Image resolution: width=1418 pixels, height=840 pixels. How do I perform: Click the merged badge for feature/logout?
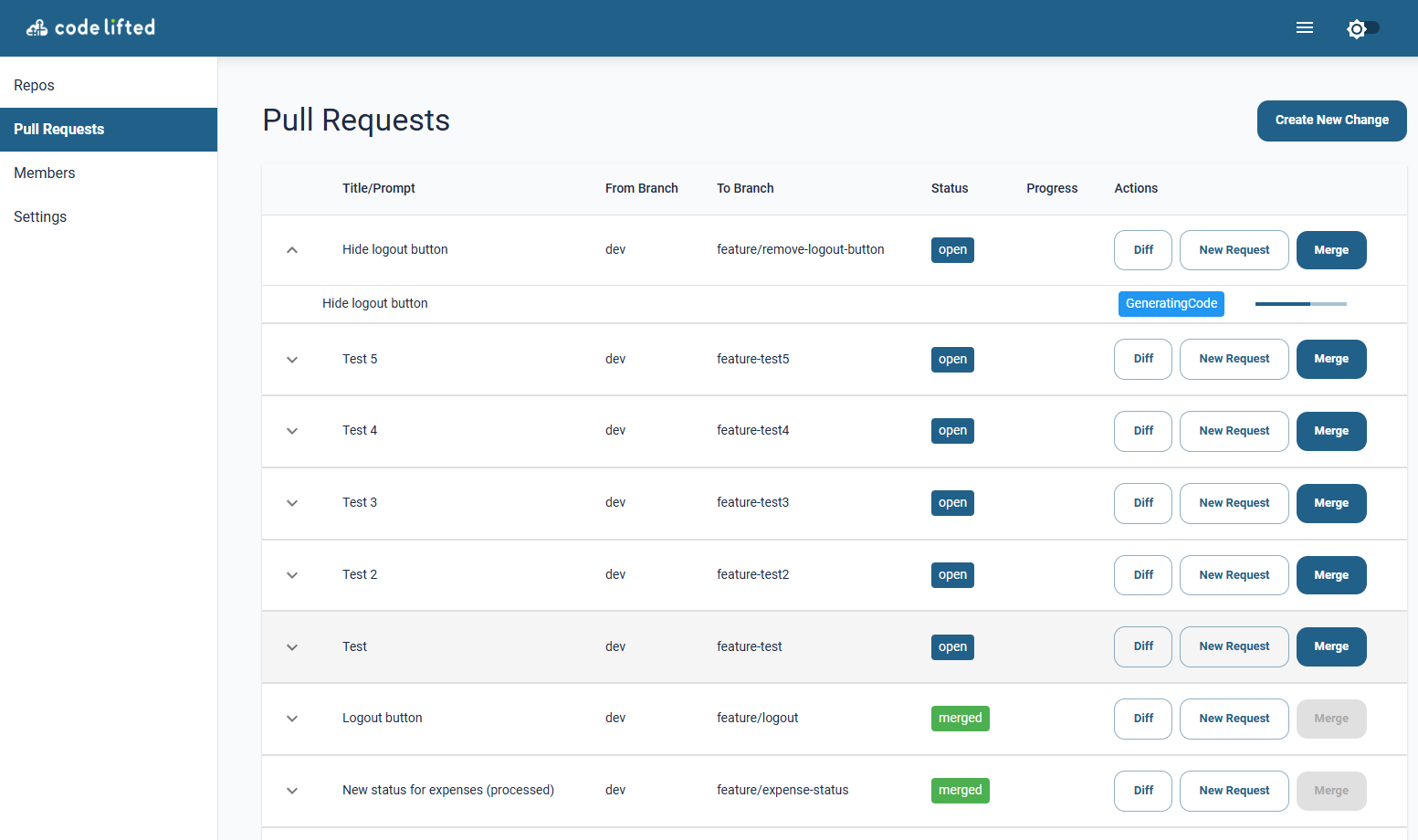[x=960, y=719]
